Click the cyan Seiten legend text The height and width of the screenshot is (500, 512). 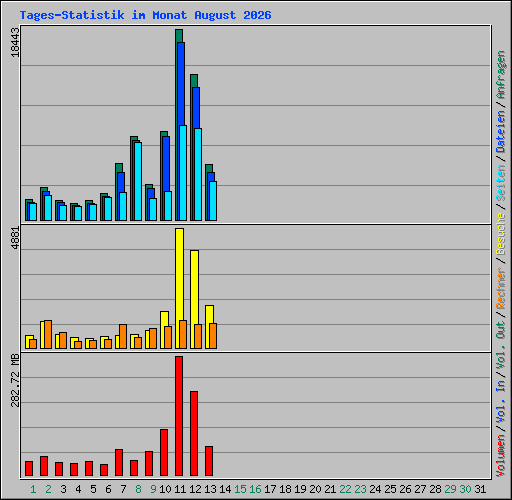pos(500,183)
